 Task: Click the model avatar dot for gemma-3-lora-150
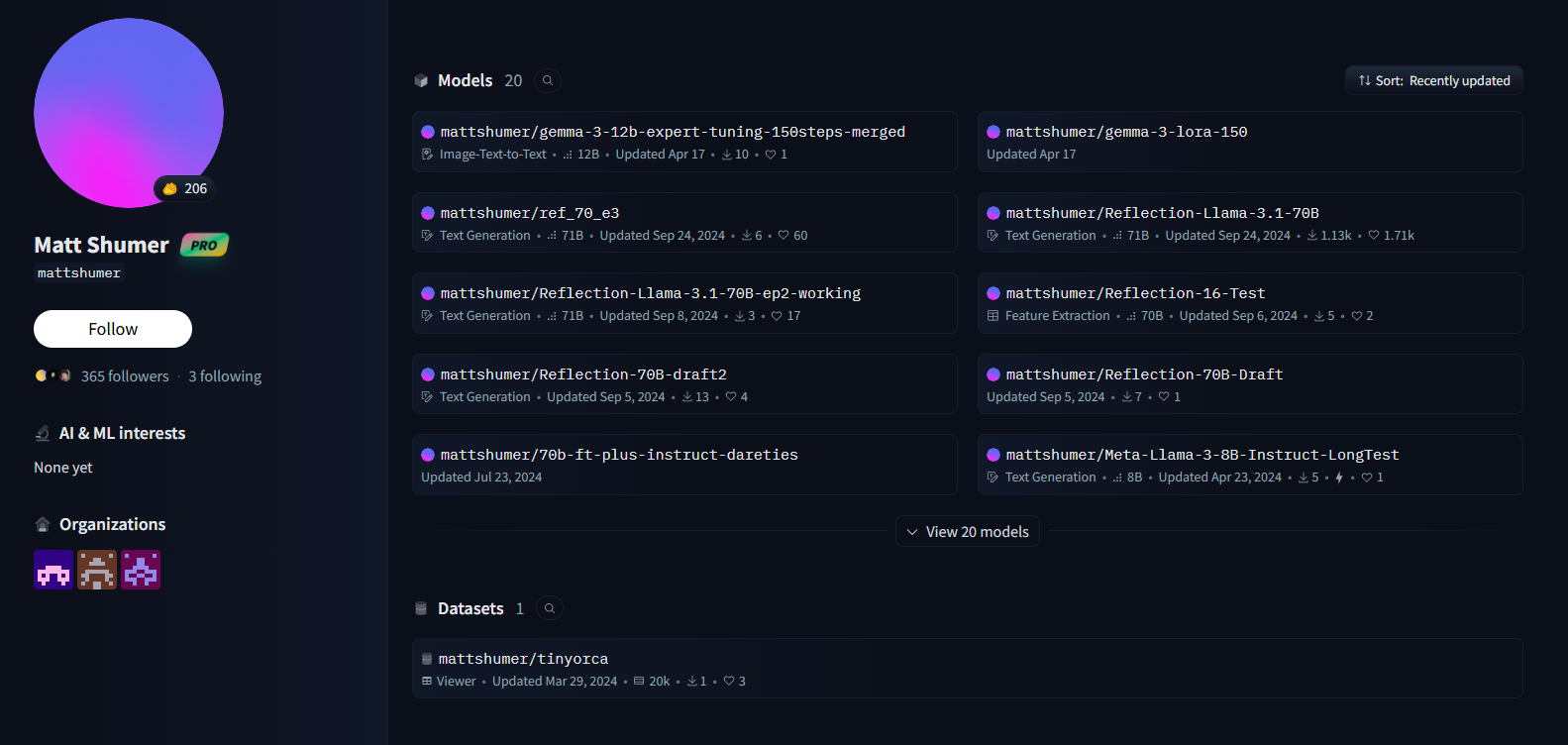coord(993,132)
